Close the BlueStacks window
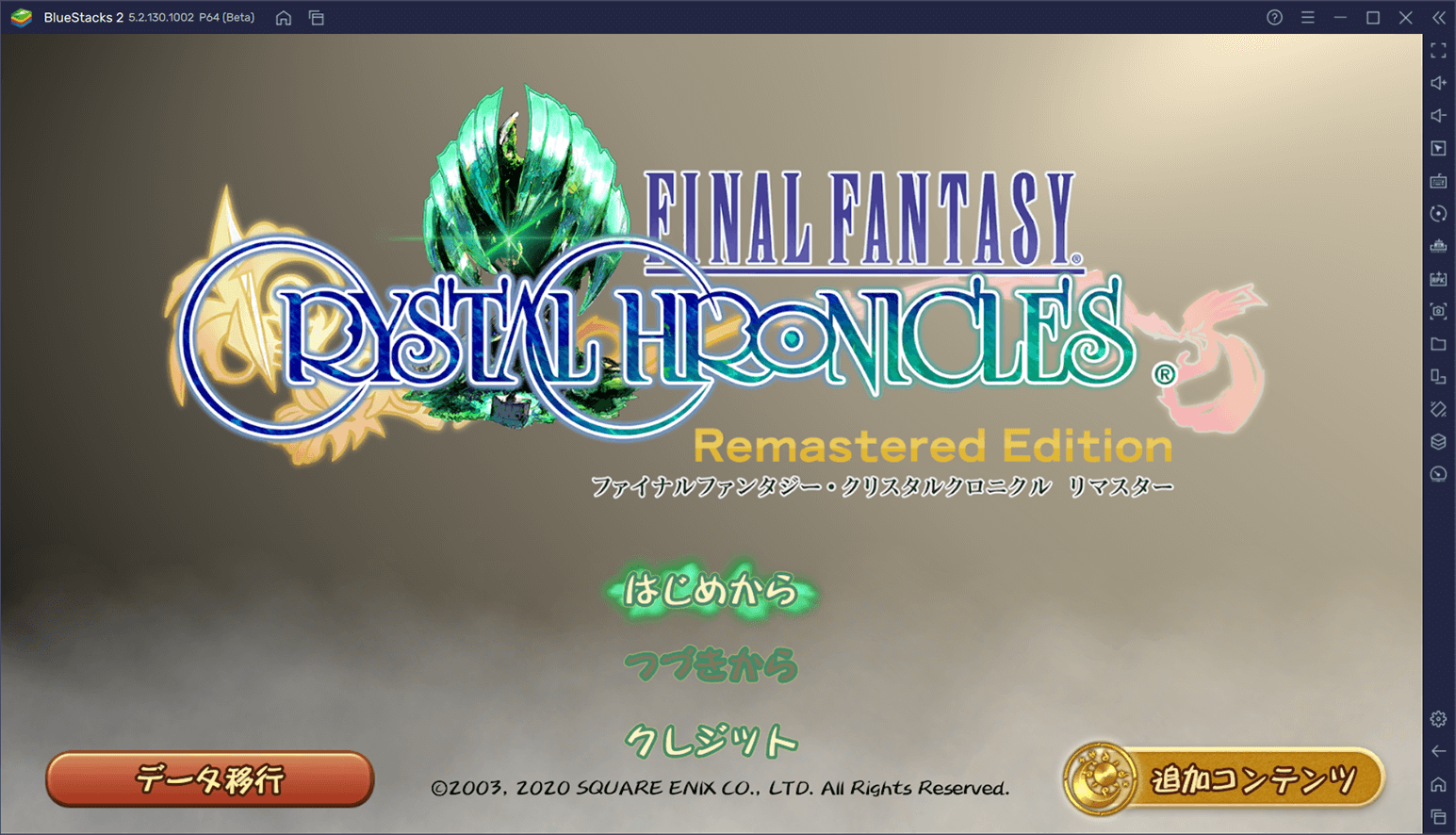 click(1405, 17)
